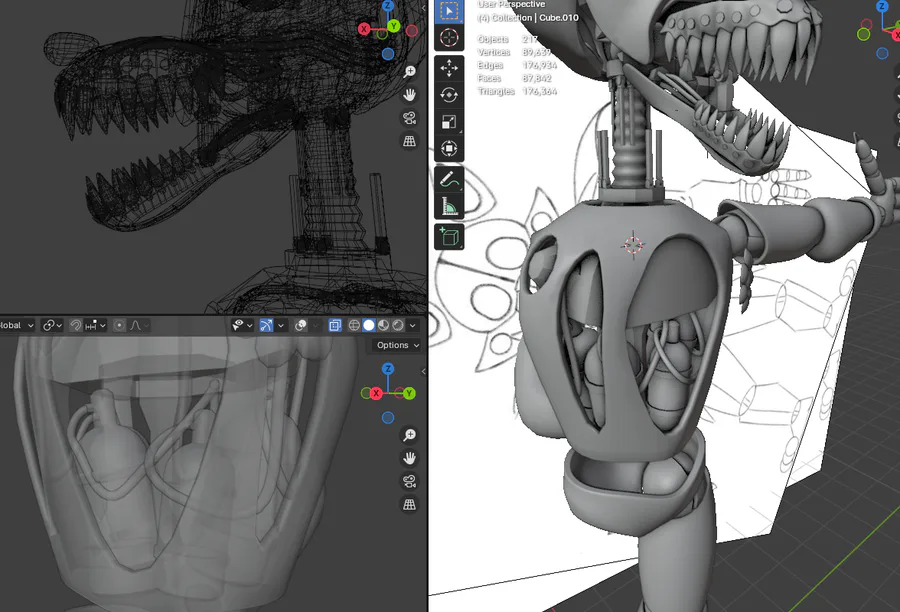Click red X axis on wireframe viewport gizmo
The height and width of the screenshot is (612, 900).
pos(364,29)
